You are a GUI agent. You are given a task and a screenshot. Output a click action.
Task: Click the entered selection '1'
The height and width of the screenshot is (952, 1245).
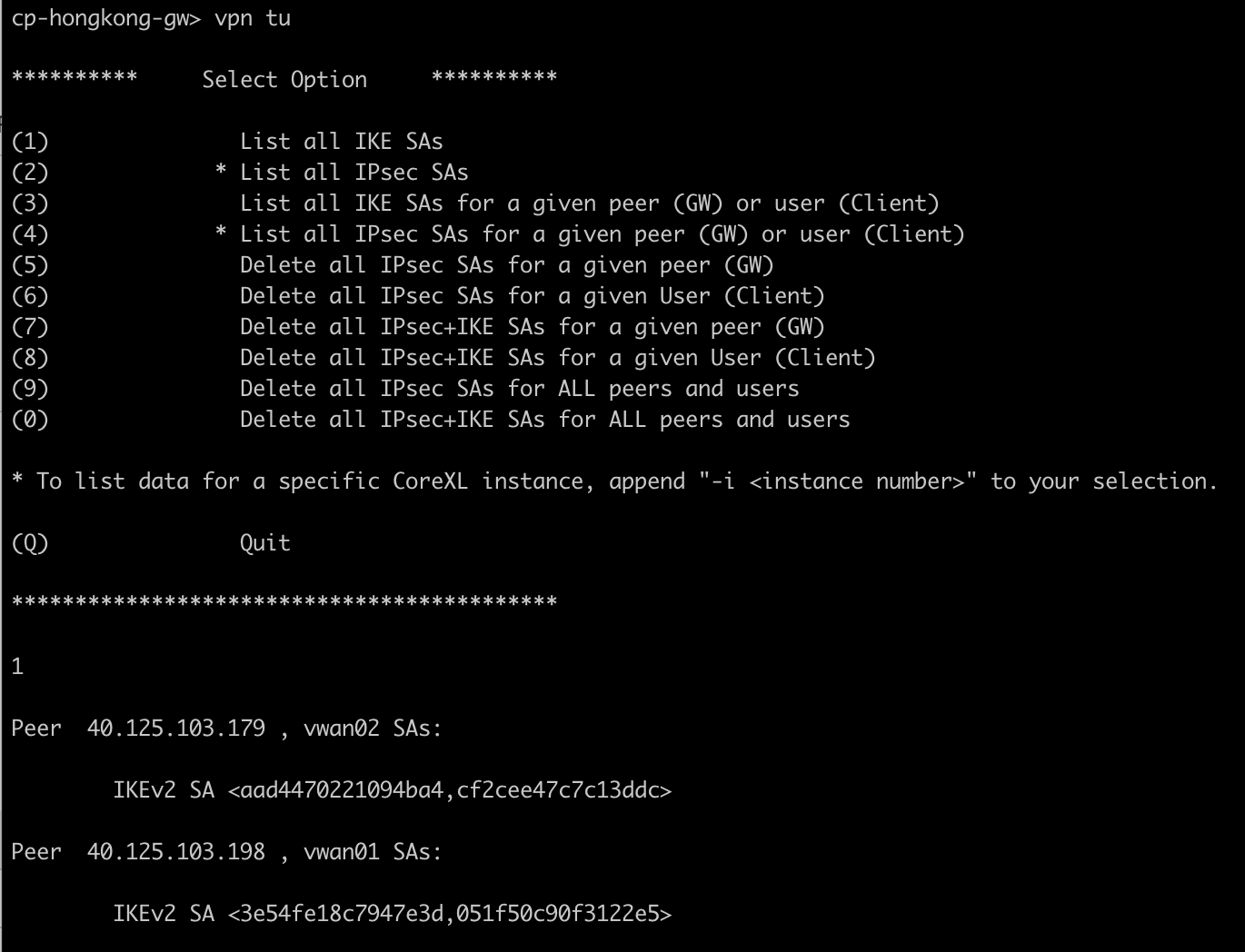17,667
